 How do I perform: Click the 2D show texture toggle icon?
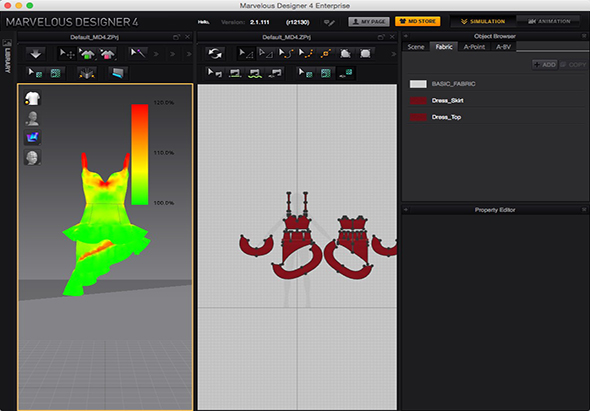(x=346, y=73)
